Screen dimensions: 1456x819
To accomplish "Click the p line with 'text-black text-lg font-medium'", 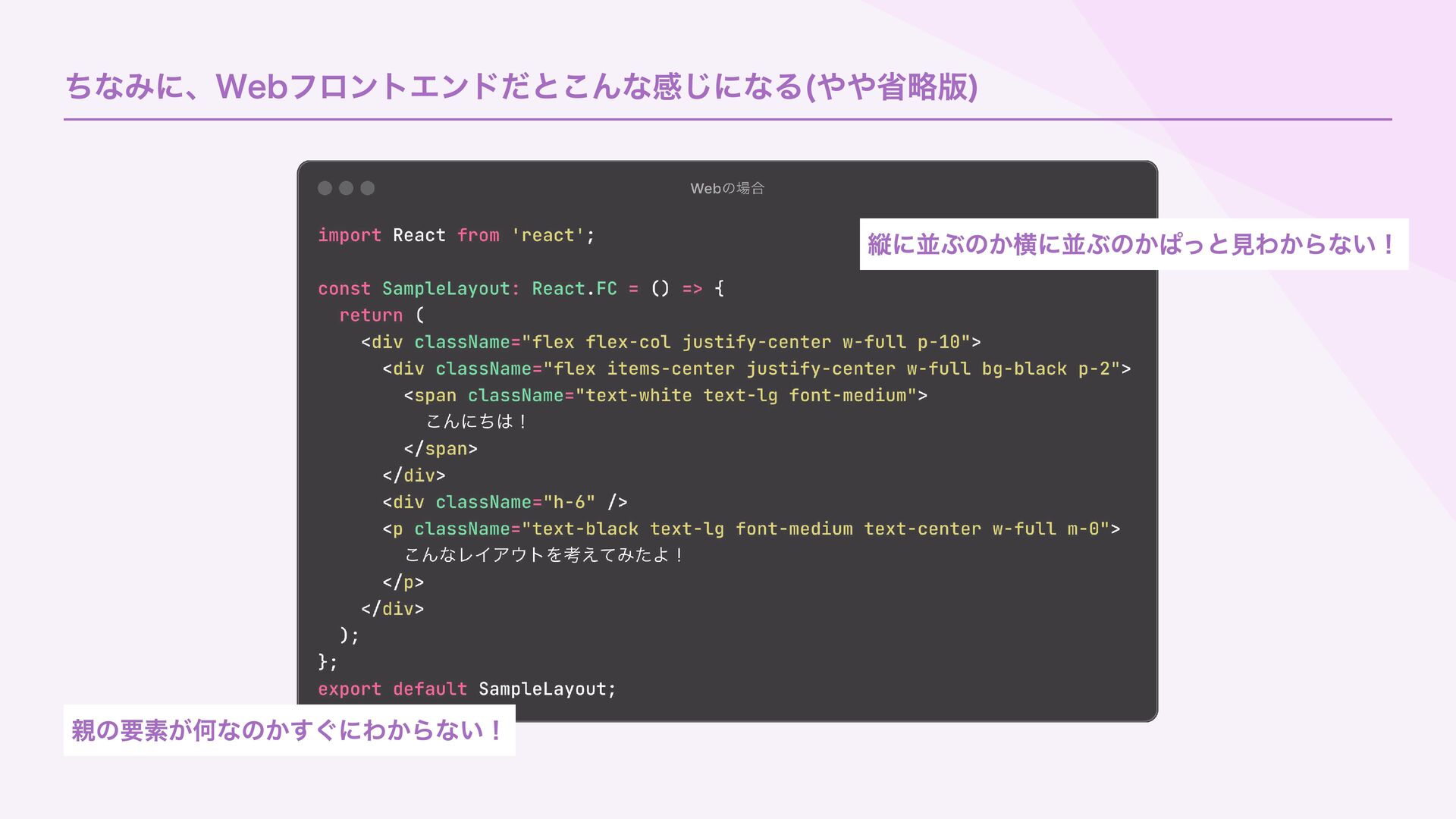I will 752,529.
